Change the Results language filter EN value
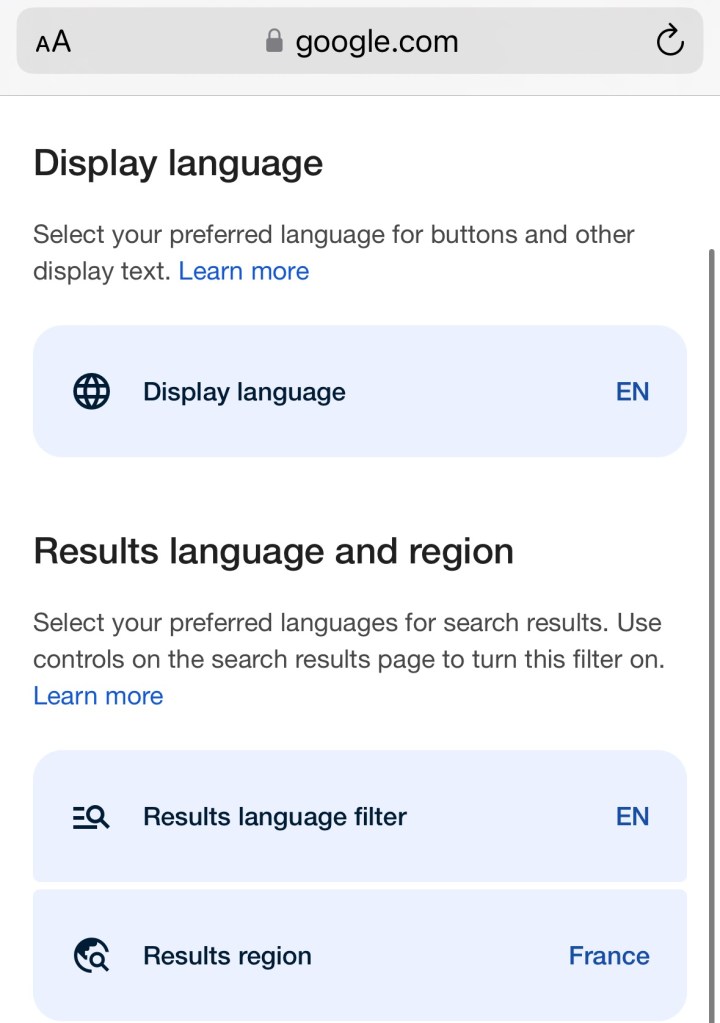 (x=632, y=817)
